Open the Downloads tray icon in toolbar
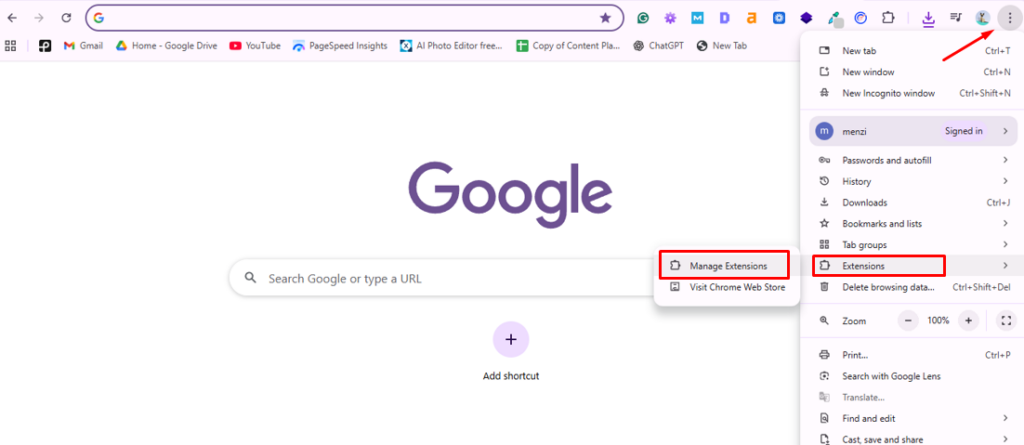Image resolution: width=1024 pixels, height=445 pixels. tap(929, 18)
